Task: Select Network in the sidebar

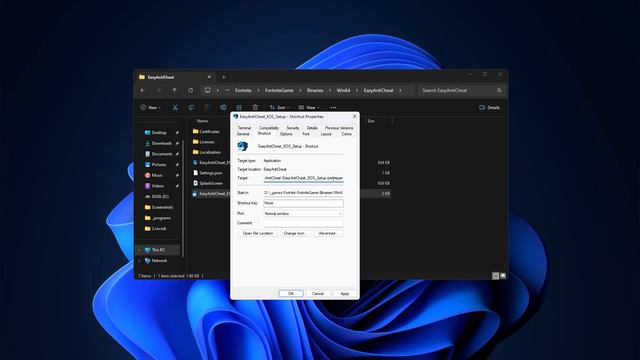Action: [x=159, y=260]
